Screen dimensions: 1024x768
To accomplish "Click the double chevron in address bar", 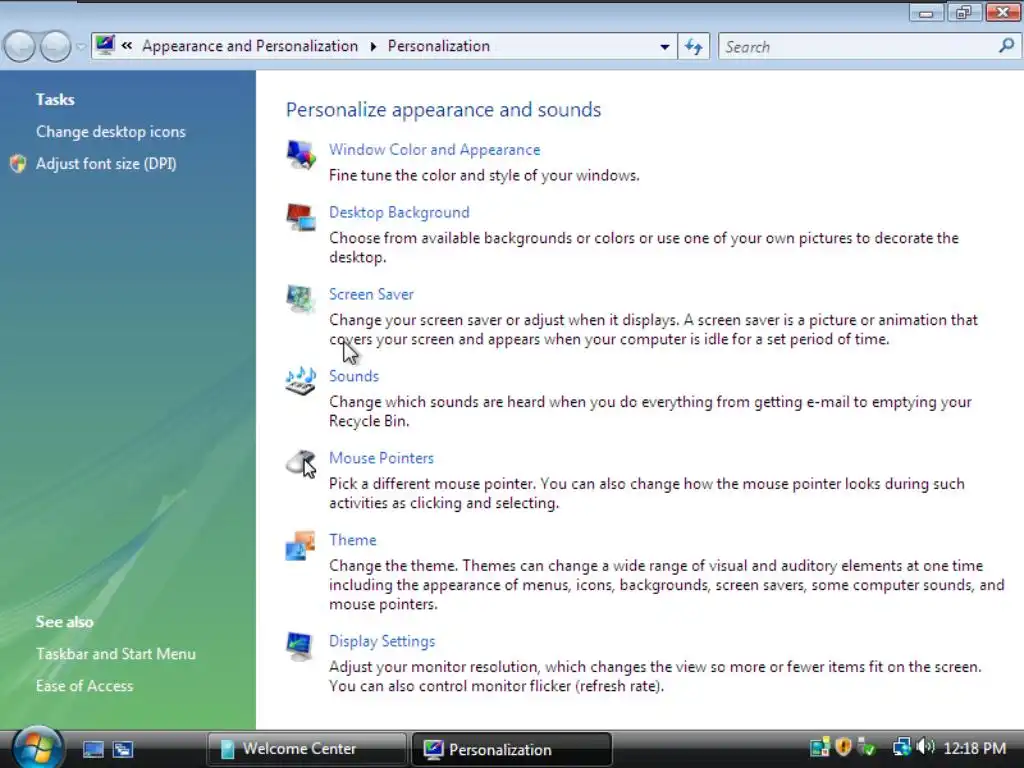I will point(127,46).
